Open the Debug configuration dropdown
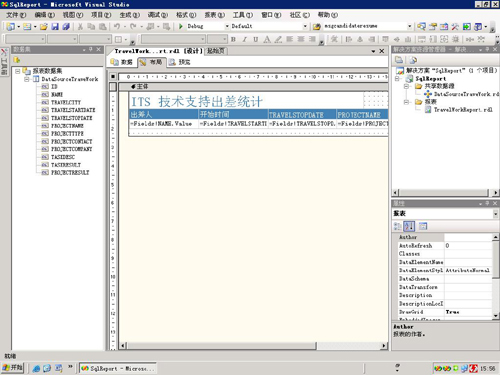The image size is (500, 375). point(227,26)
